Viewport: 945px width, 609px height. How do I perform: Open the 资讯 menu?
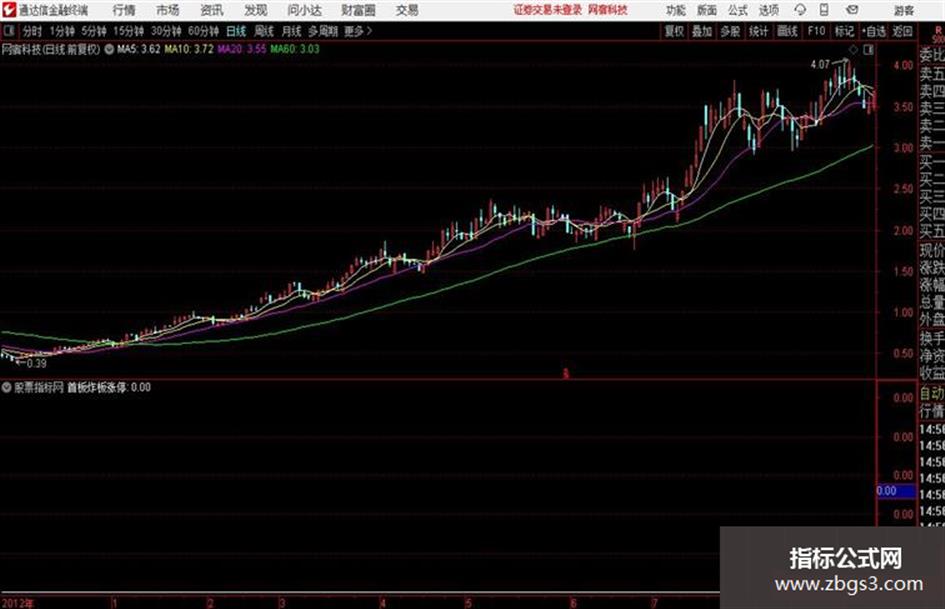coord(212,10)
